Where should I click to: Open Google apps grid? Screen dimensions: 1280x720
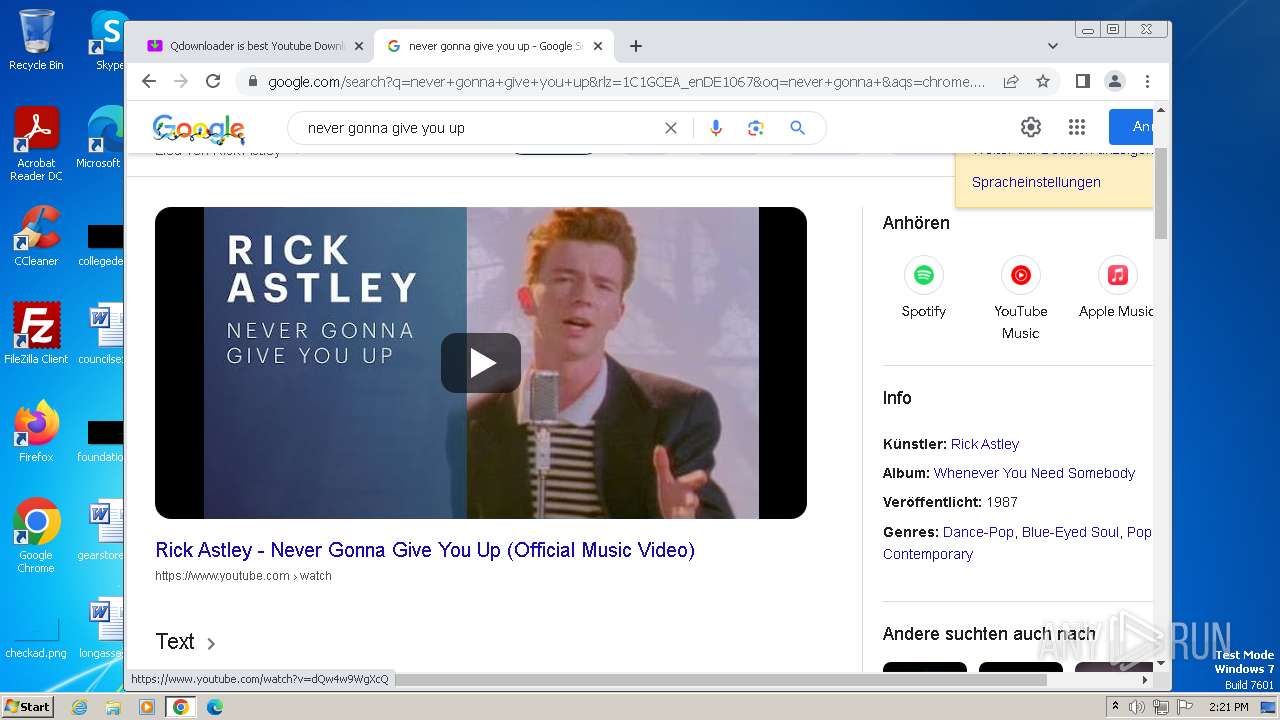point(1077,127)
